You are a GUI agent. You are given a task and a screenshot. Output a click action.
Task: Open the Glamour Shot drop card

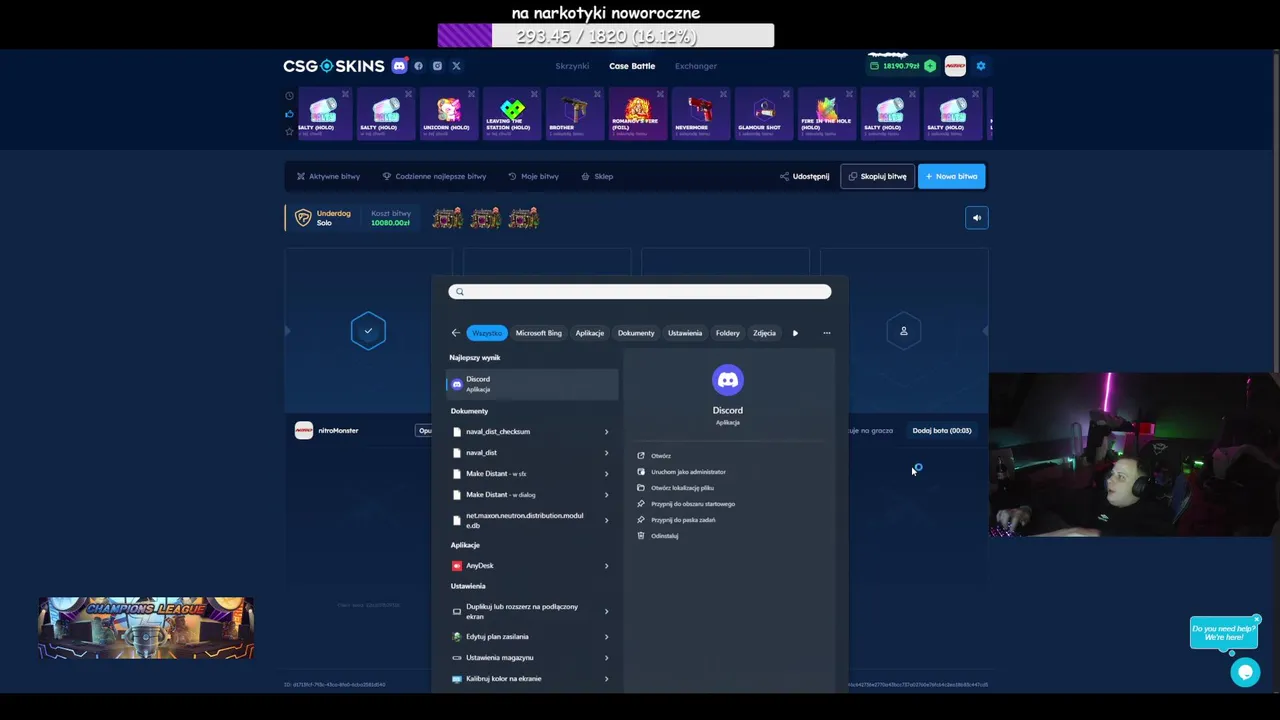coord(762,114)
